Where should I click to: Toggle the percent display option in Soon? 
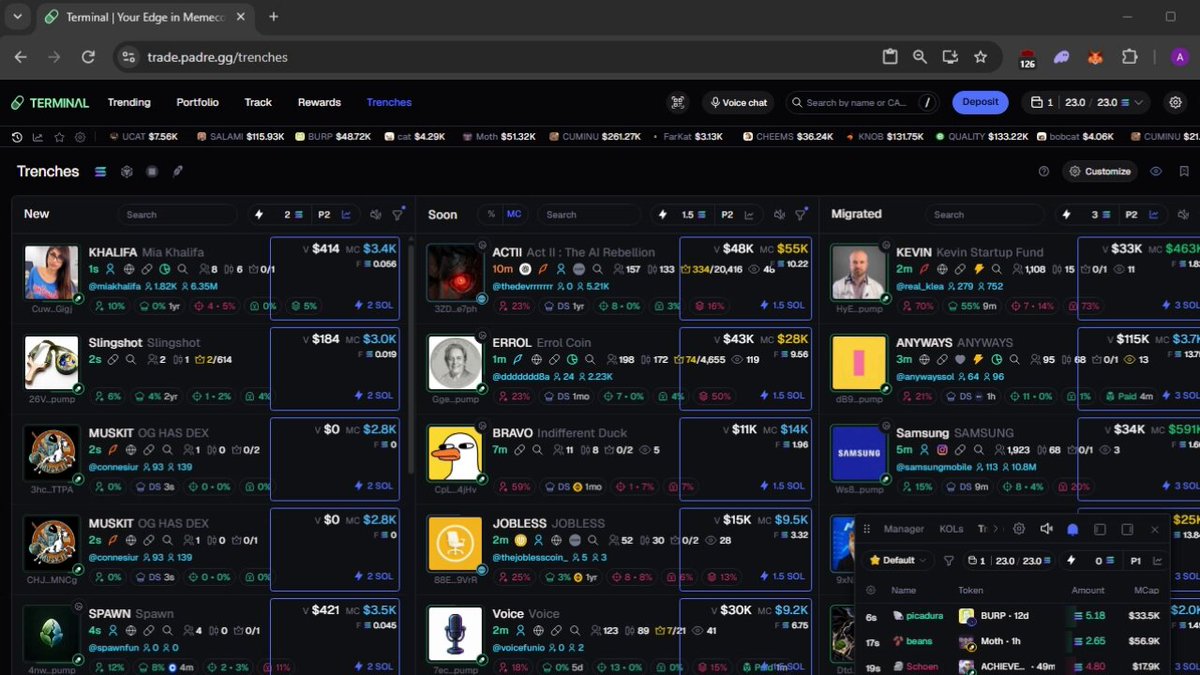[x=491, y=214]
